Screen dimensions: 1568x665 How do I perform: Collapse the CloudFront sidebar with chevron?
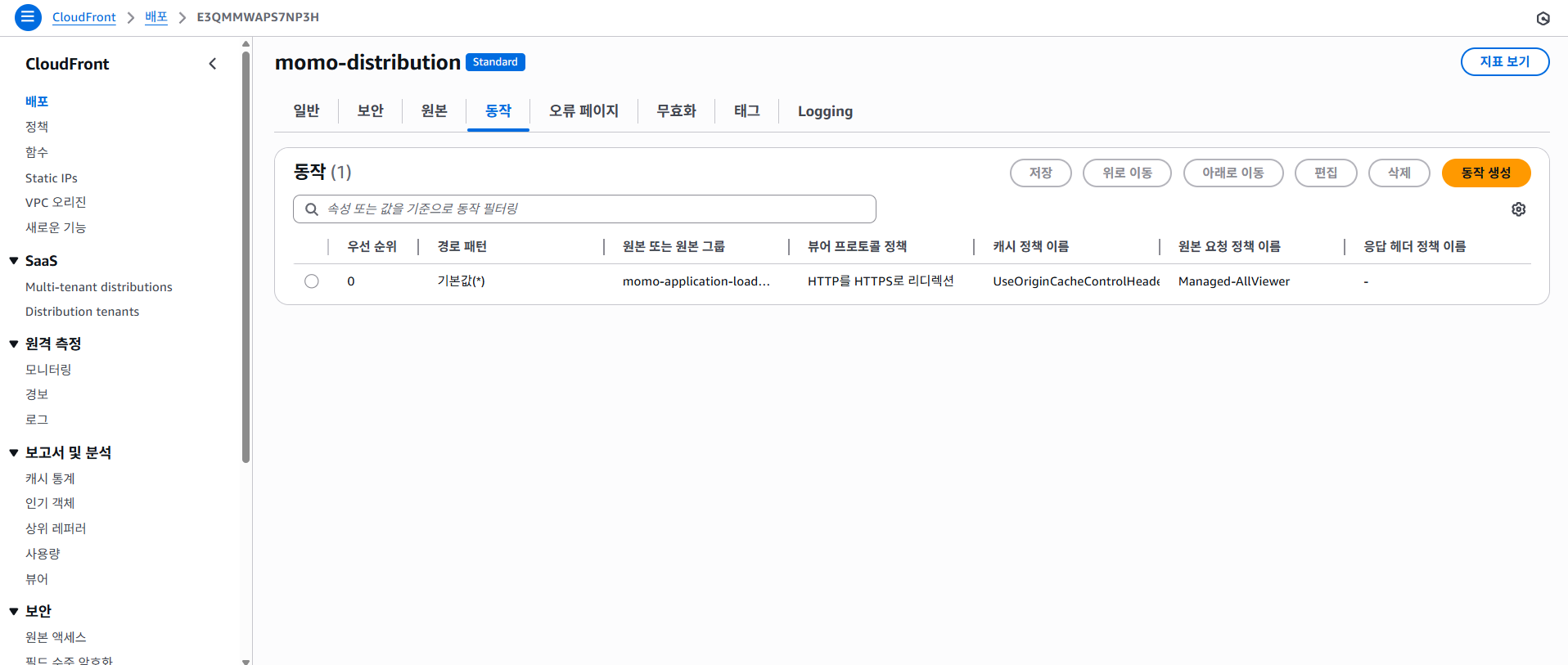pyautogui.click(x=213, y=64)
